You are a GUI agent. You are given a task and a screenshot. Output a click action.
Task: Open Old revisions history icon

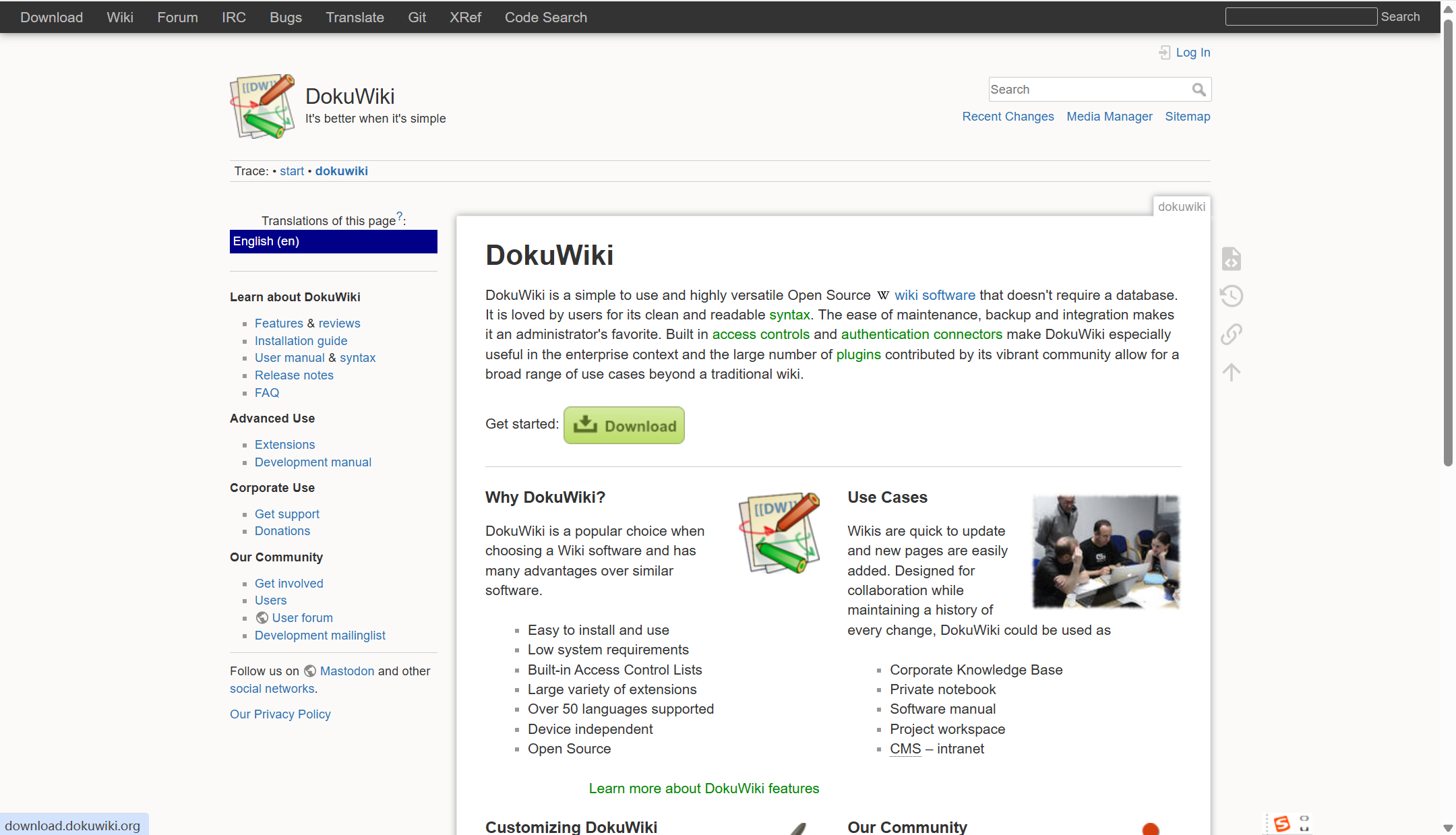tap(1231, 296)
